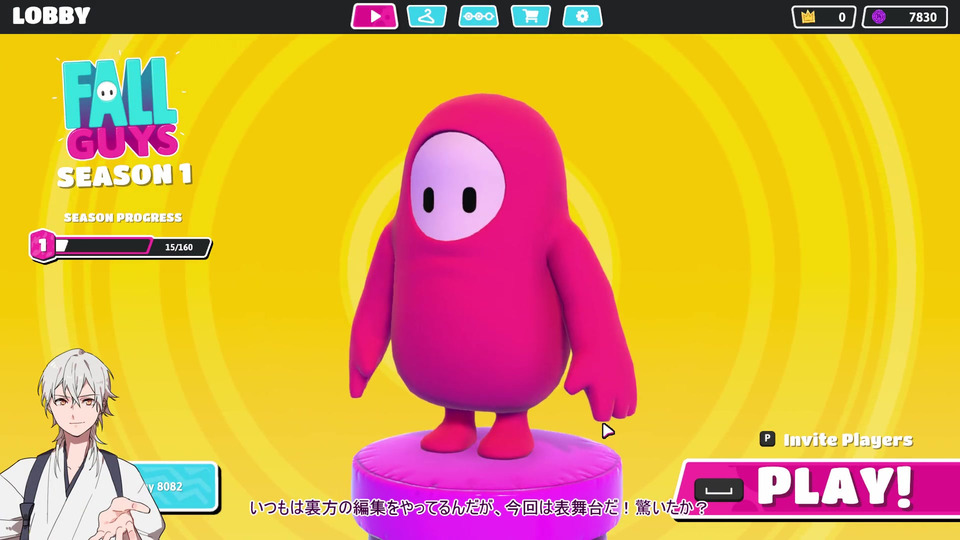Open the Settings gear tab
The width and height of the screenshot is (960, 540).
pos(582,17)
